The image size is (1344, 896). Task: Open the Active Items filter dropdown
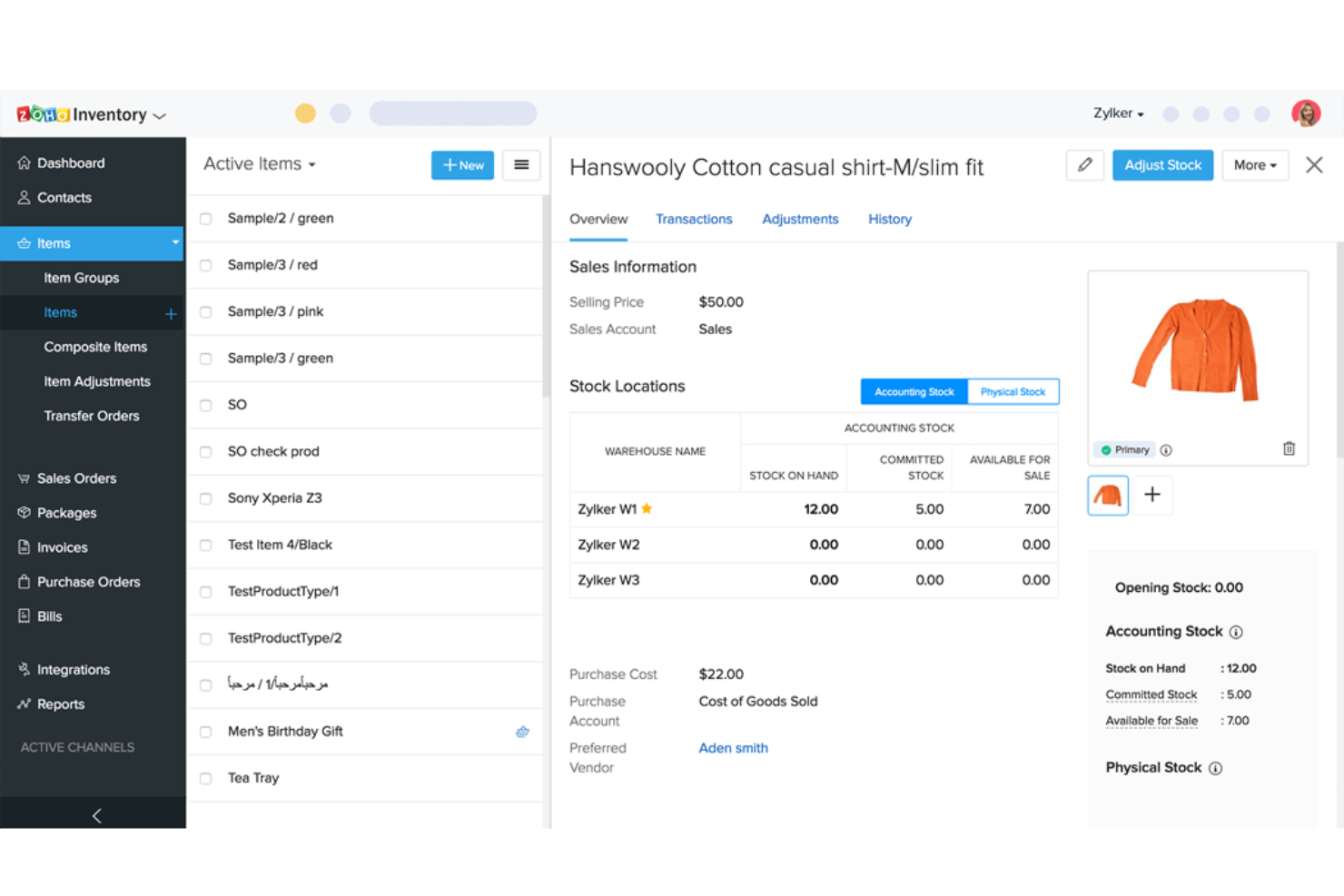pyautogui.click(x=259, y=163)
